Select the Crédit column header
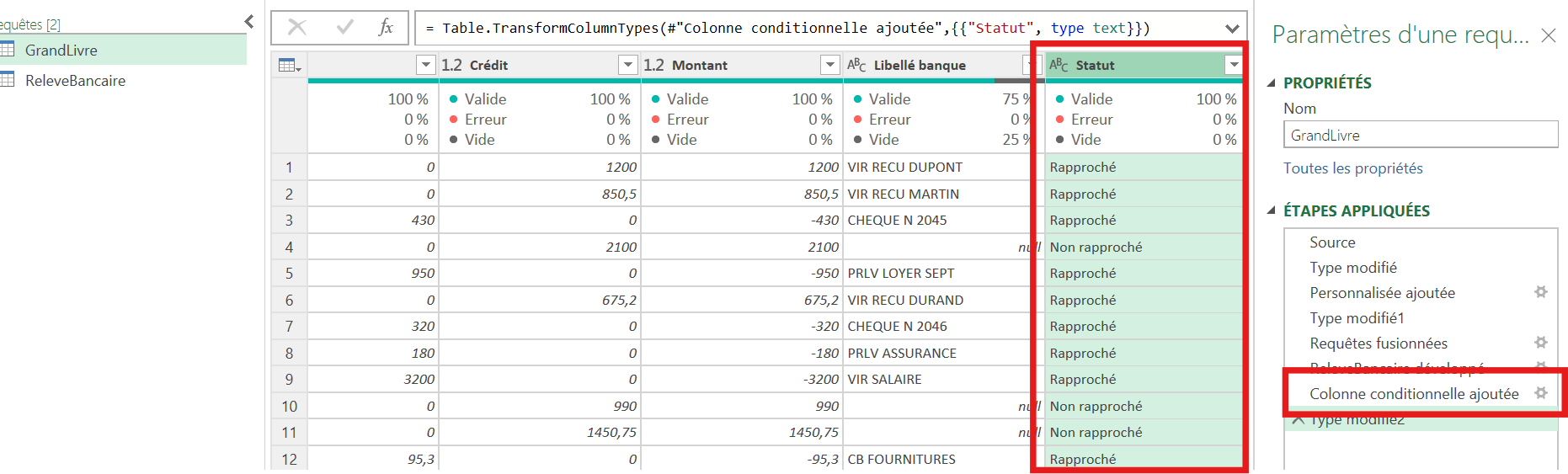Image resolution: width=1568 pixels, height=474 pixels. click(x=539, y=65)
